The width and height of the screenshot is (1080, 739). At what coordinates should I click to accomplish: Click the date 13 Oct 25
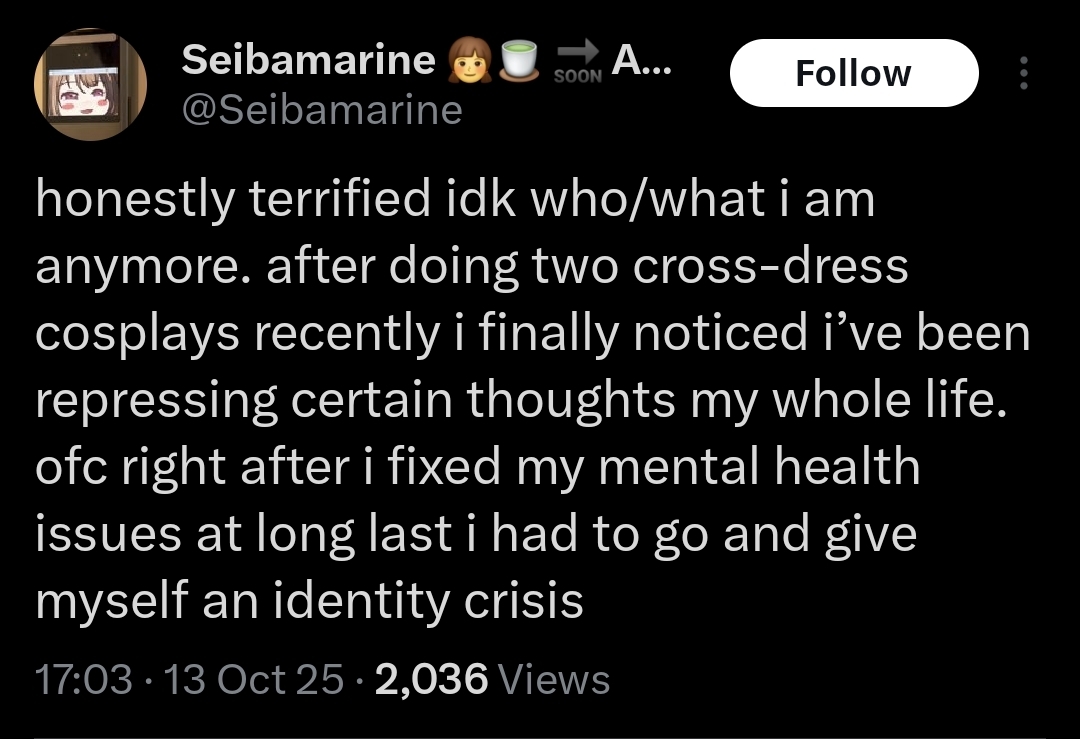253,680
